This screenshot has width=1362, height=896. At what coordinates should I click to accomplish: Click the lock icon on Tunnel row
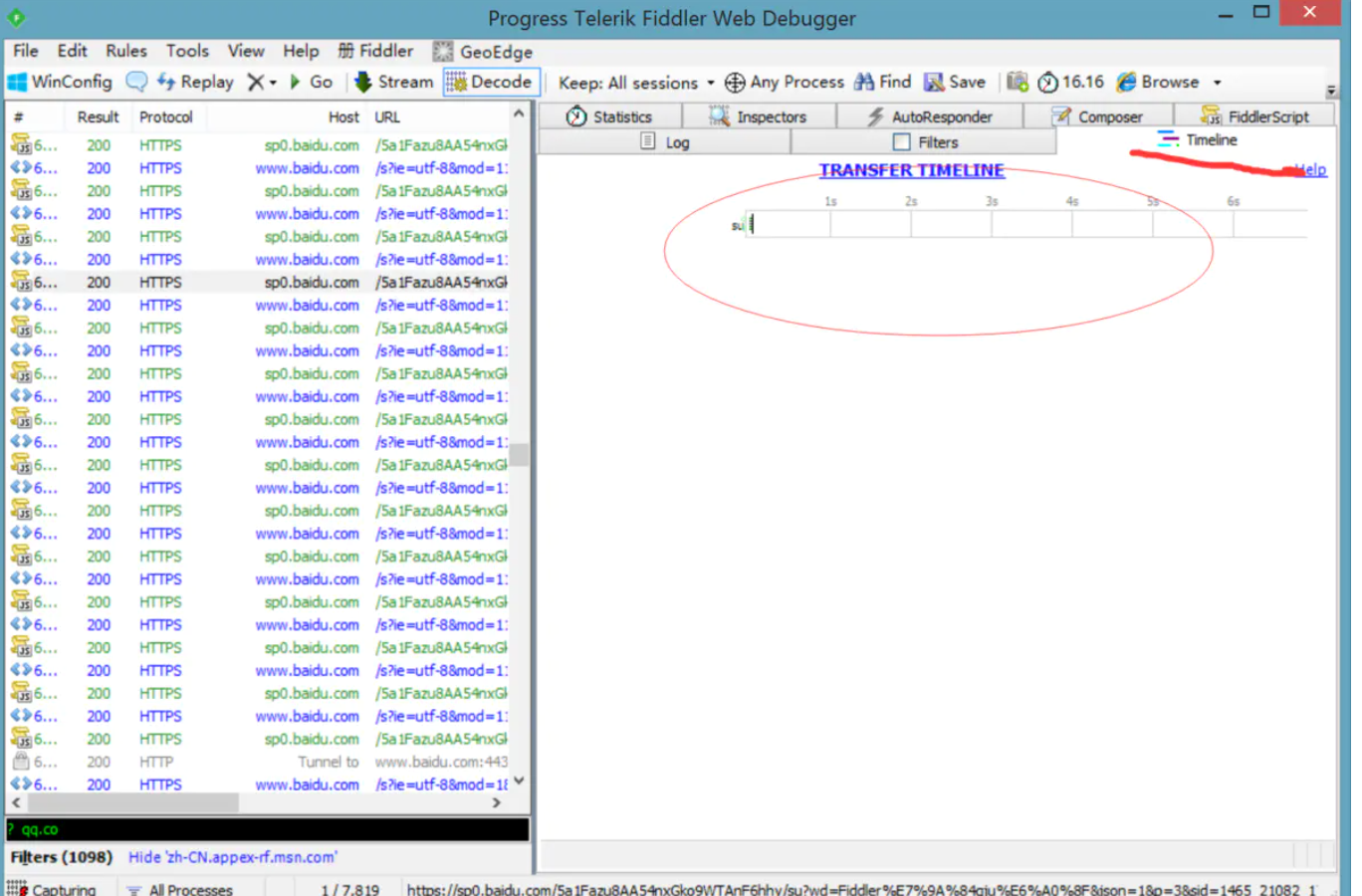tap(20, 762)
